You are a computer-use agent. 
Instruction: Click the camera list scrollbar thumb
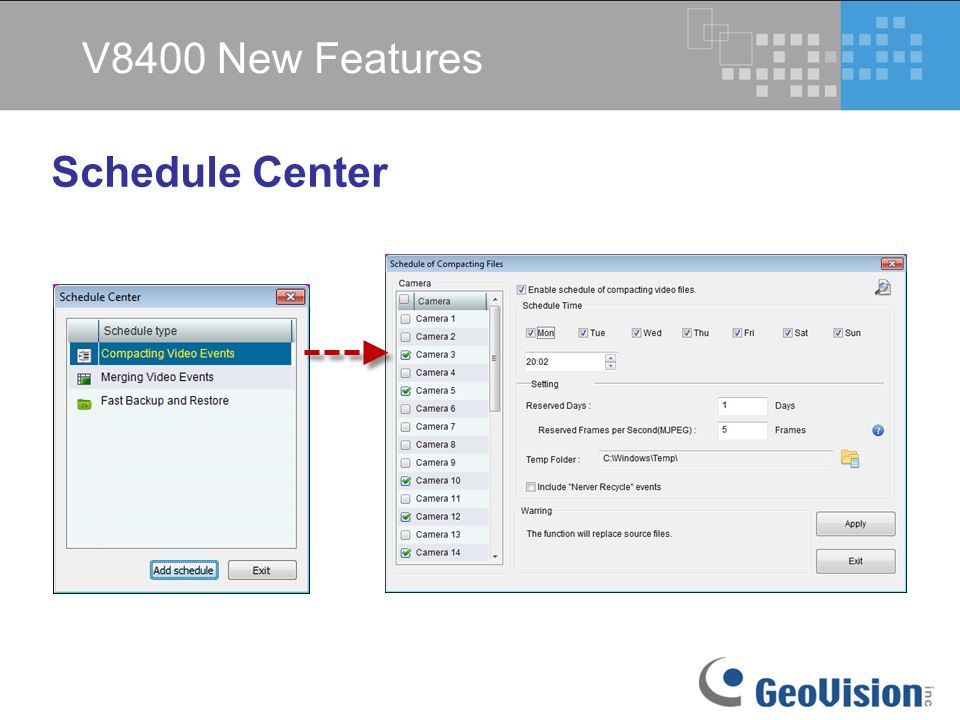495,359
